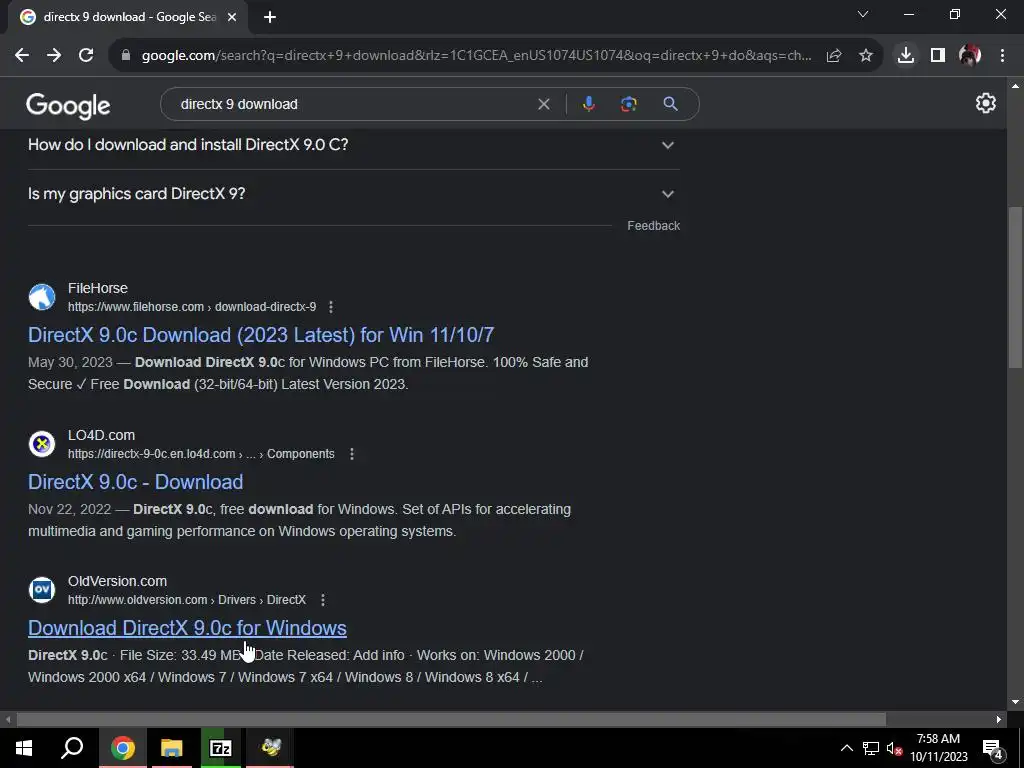Click the muted volume tray icon
Screen dimensions: 1024x768
coord(894,749)
